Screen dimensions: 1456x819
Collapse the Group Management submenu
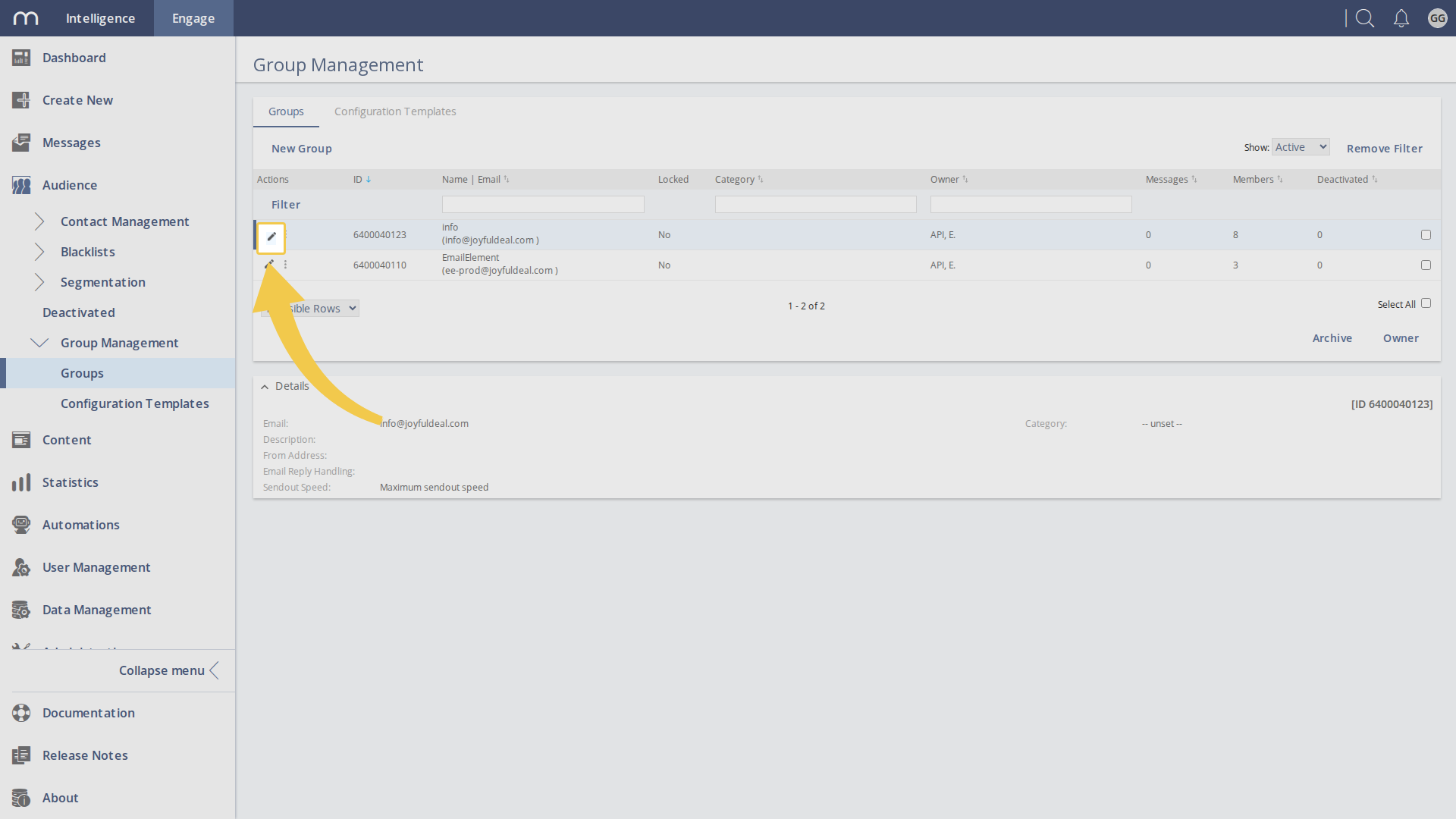point(39,343)
